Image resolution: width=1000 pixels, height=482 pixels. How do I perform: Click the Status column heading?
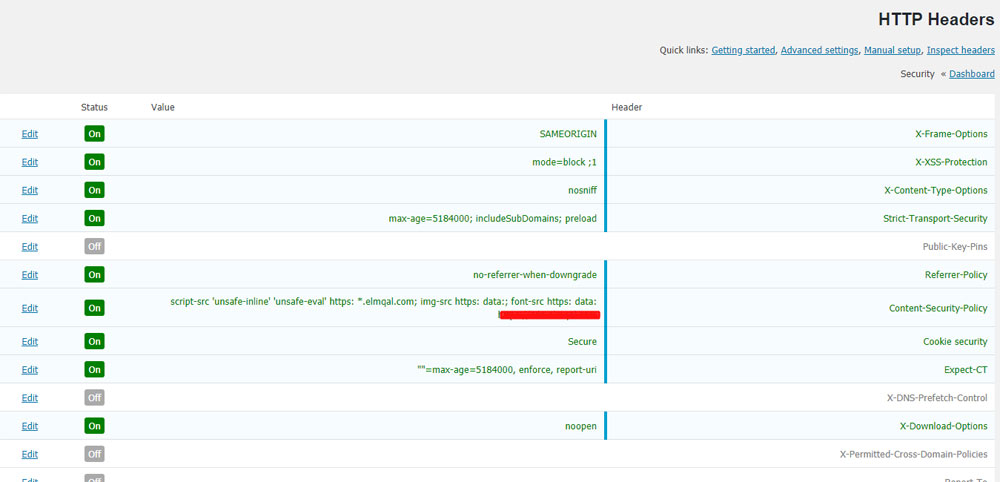pos(94,107)
